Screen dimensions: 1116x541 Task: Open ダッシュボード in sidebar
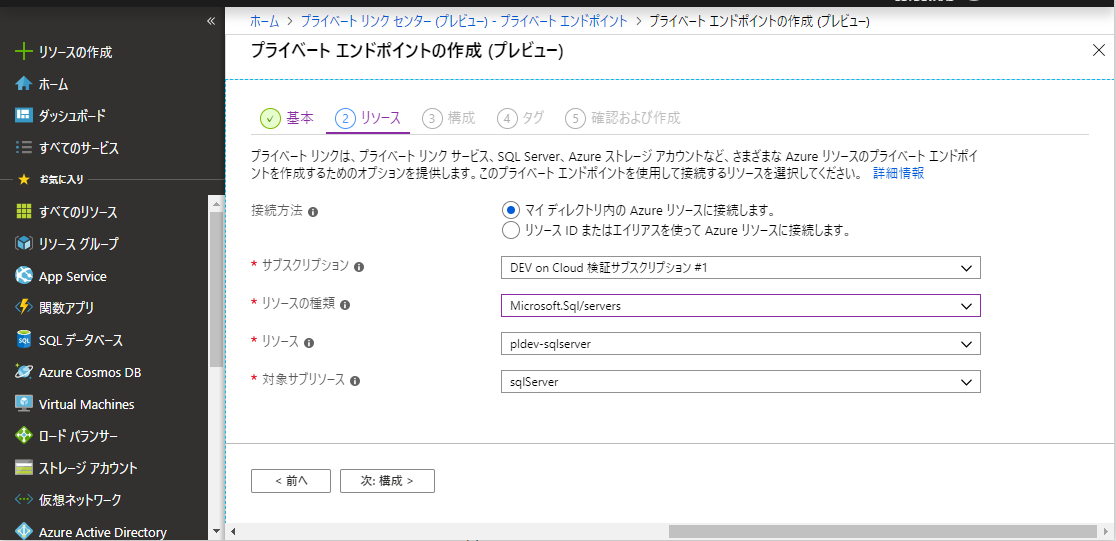pyautogui.click(x=73, y=116)
